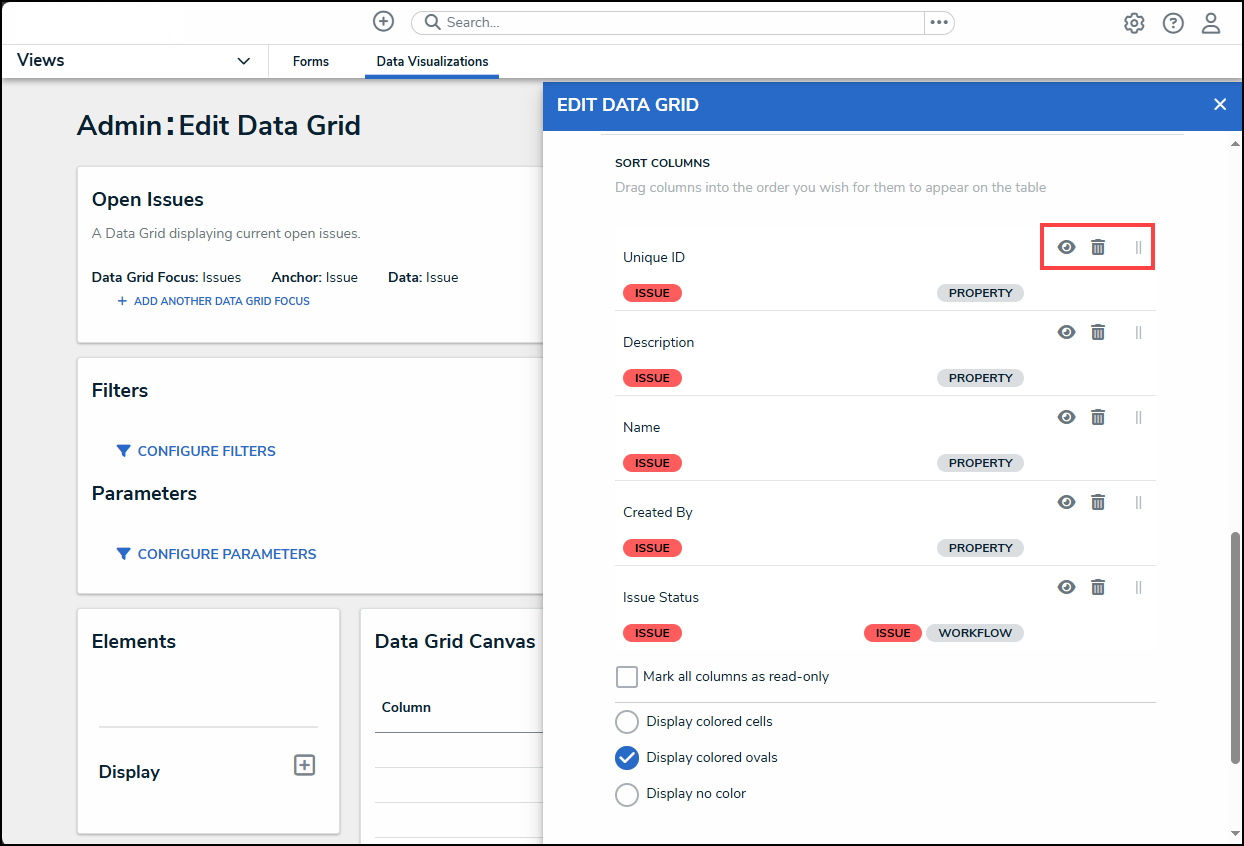Delete the Unique ID column
This screenshot has width=1244, height=846.
tap(1098, 247)
